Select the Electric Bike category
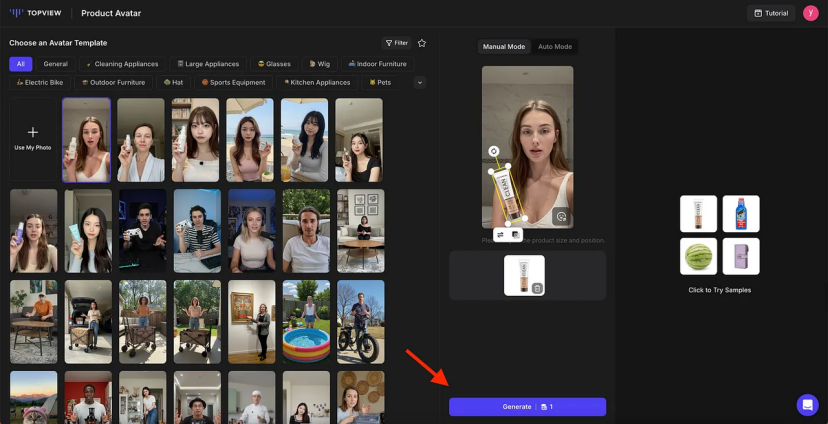 click(x=40, y=82)
